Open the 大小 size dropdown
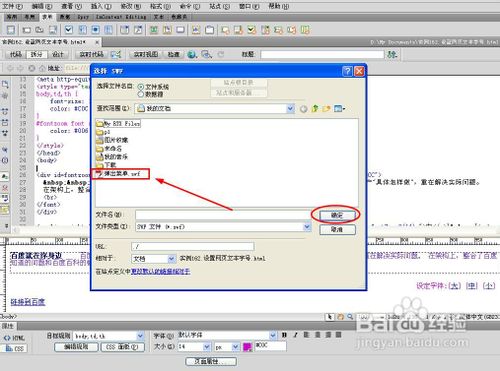Viewport: 500px width, 371px height. coord(207,347)
